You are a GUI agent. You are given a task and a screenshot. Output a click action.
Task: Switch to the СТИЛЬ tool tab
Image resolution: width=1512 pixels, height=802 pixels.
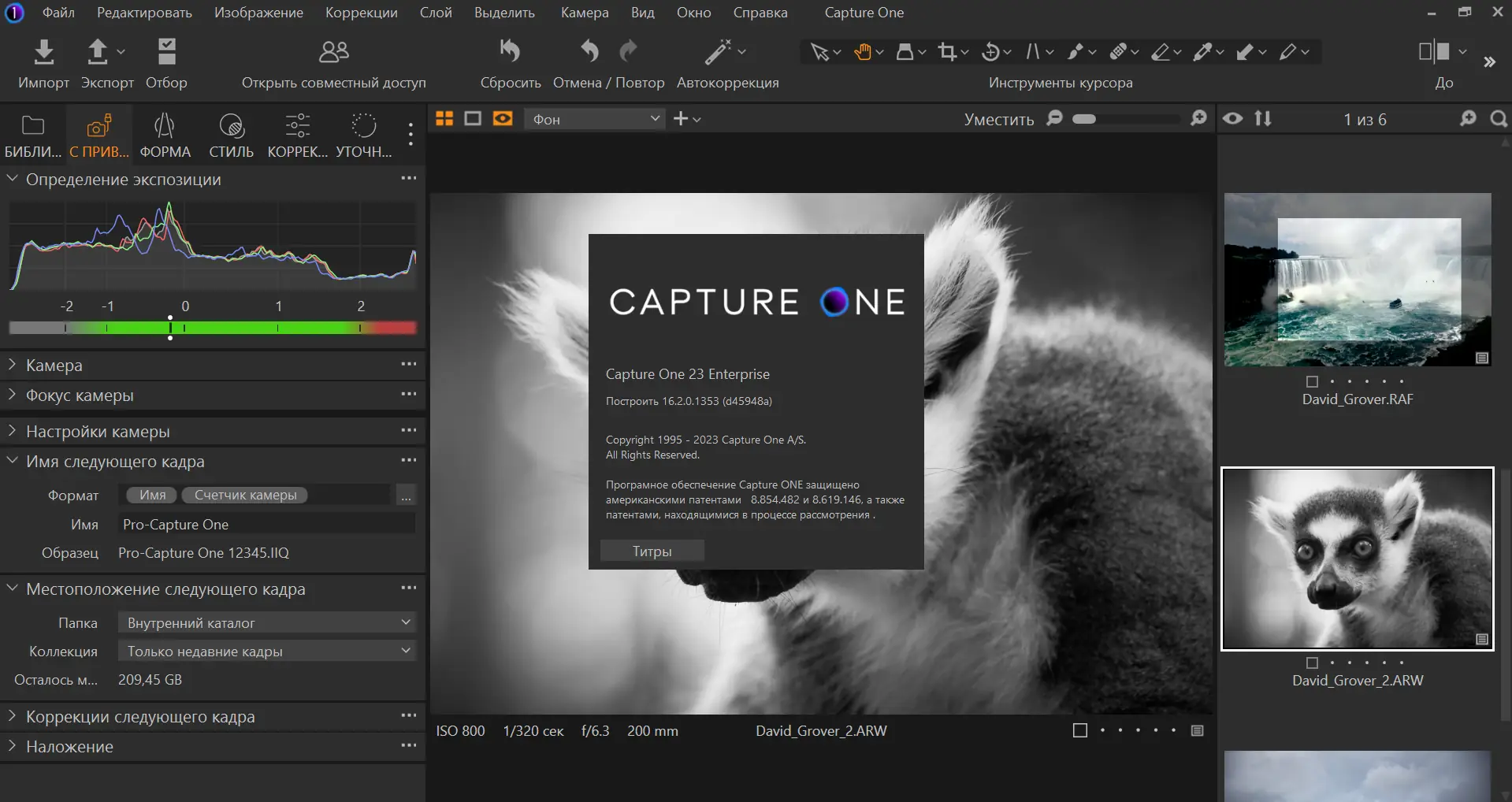[231, 136]
